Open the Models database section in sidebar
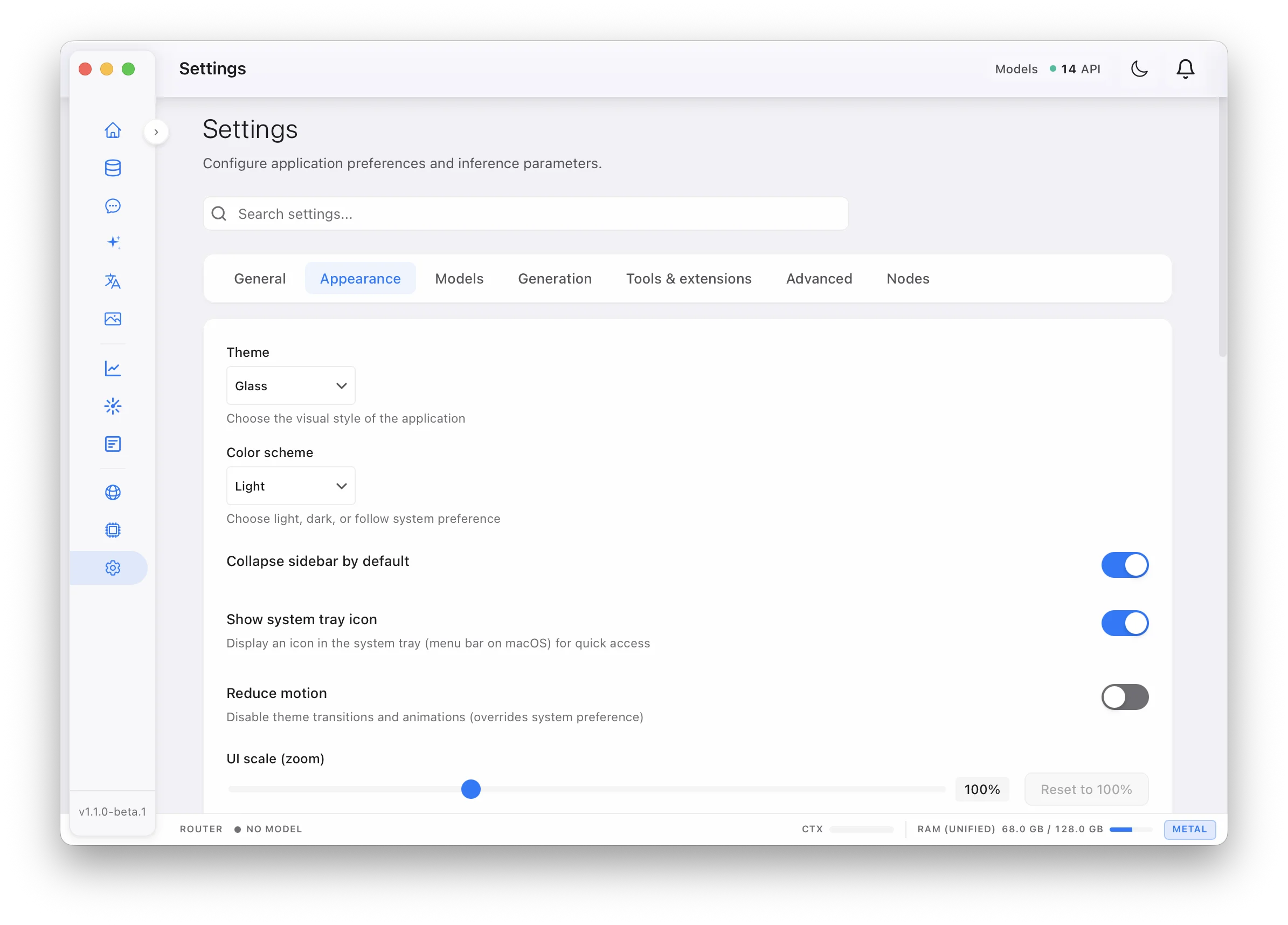This screenshot has height=925, width=1288. [x=113, y=168]
